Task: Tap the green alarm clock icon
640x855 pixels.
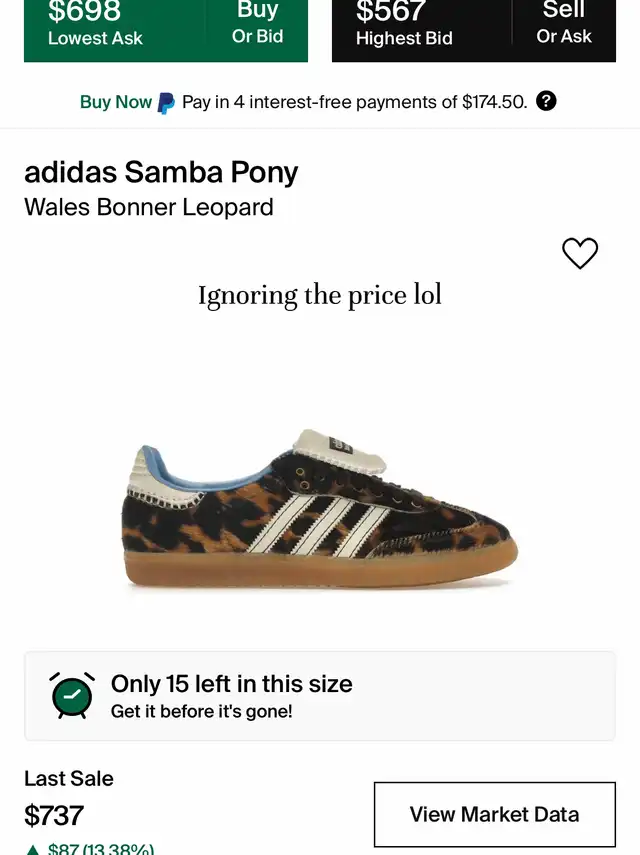Action: (72, 696)
